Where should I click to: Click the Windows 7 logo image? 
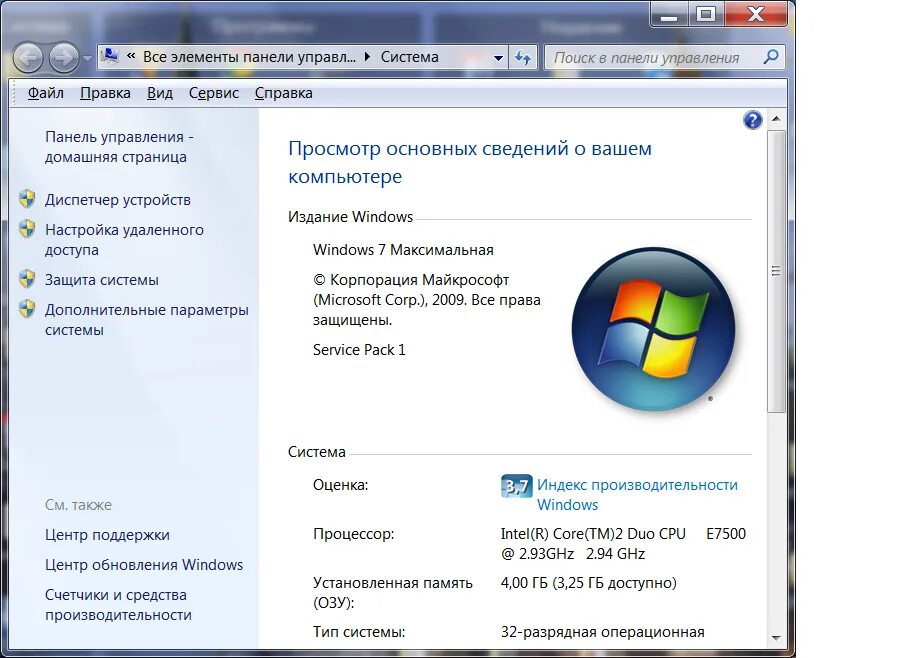pyautogui.click(x=653, y=329)
